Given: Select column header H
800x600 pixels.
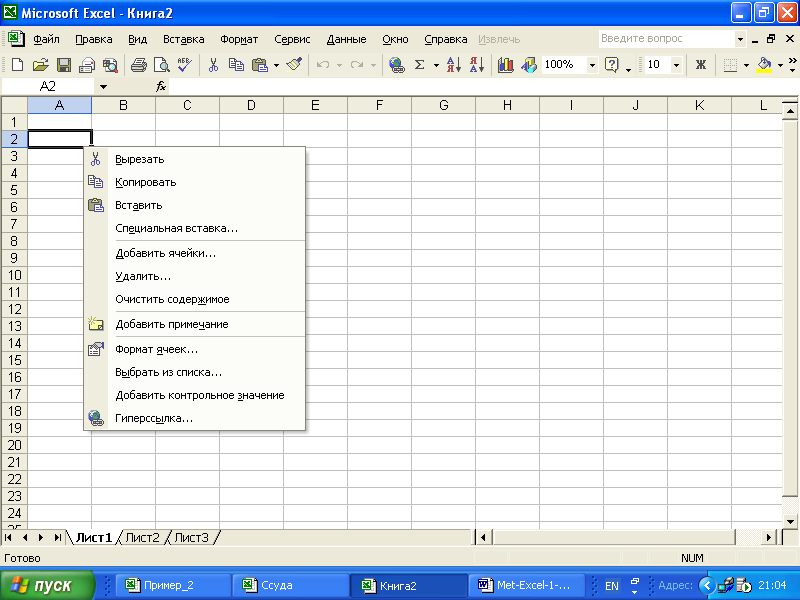Looking at the screenshot, I should [507, 105].
